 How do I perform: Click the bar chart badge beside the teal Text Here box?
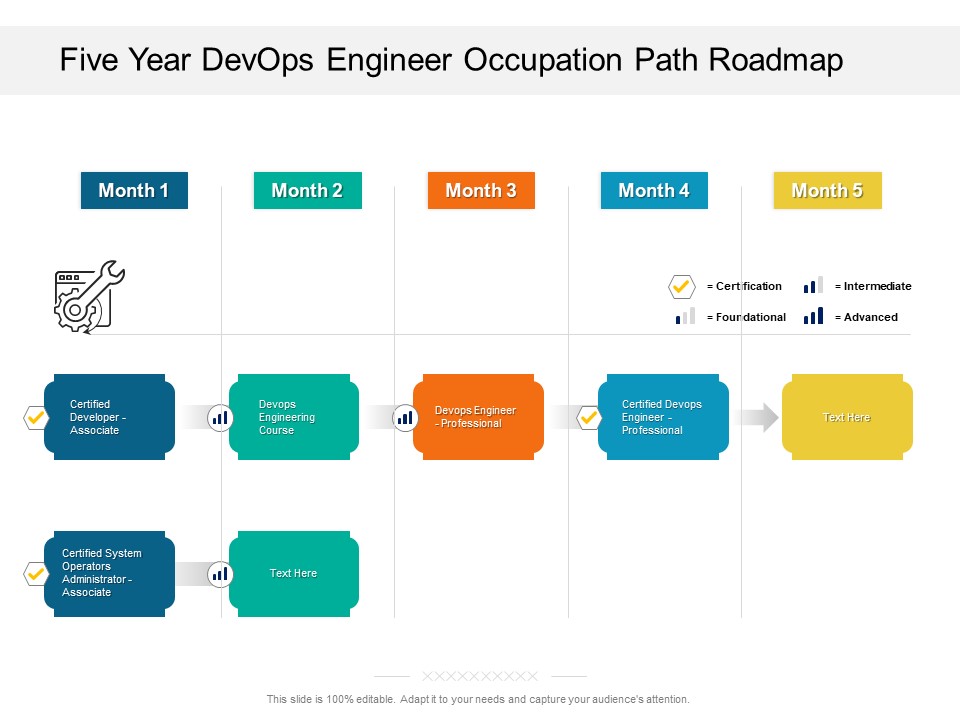tap(220, 574)
